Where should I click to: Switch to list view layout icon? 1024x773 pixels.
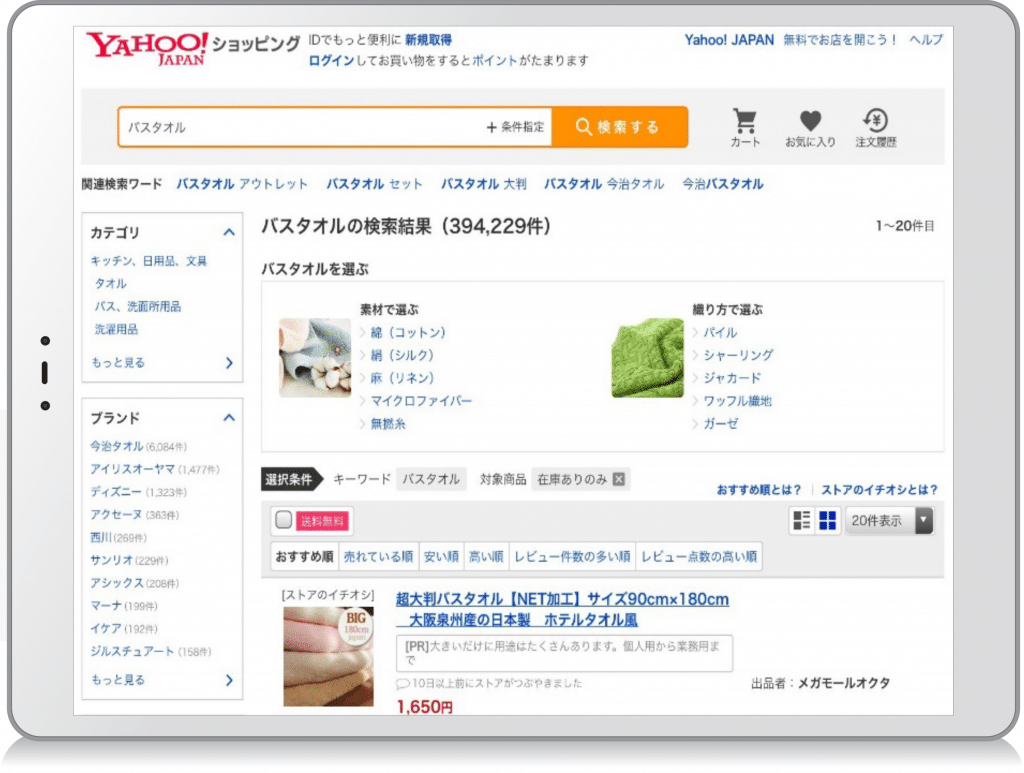801,520
